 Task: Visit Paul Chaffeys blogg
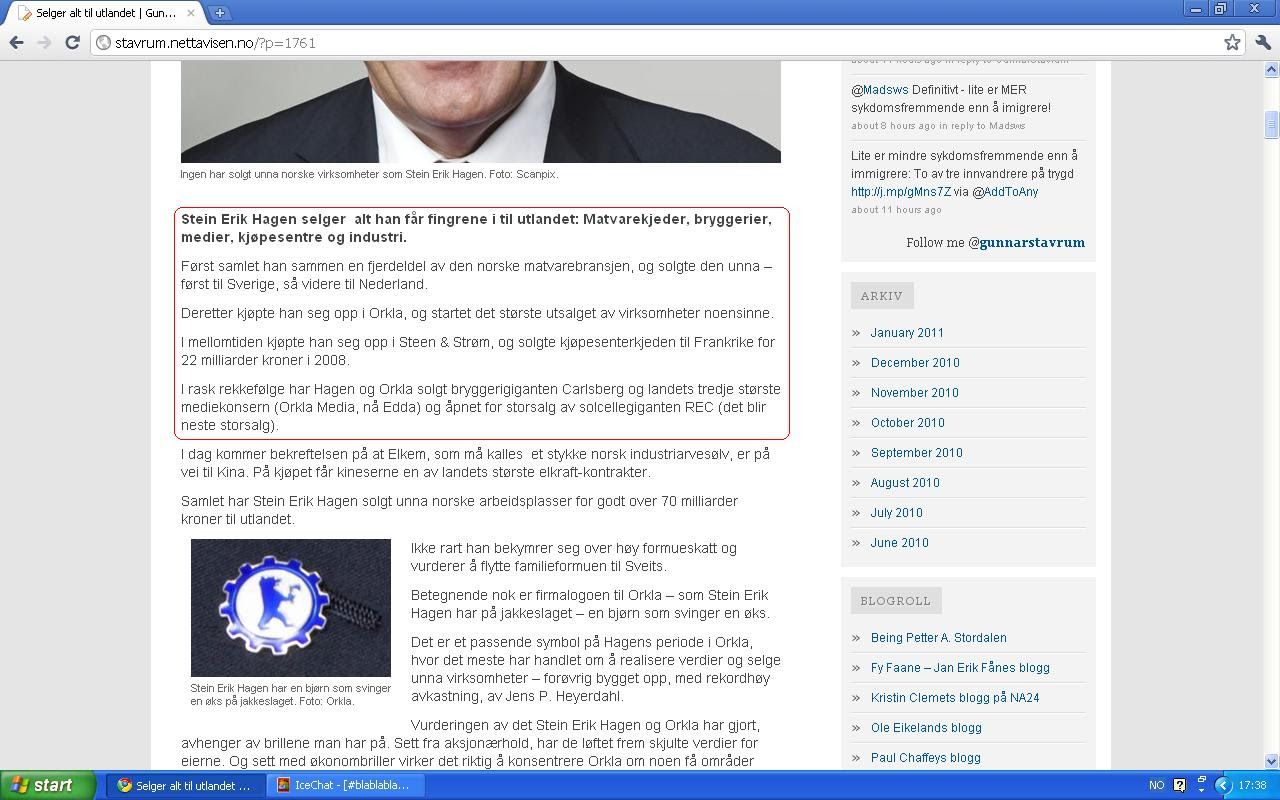click(x=926, y=758)
